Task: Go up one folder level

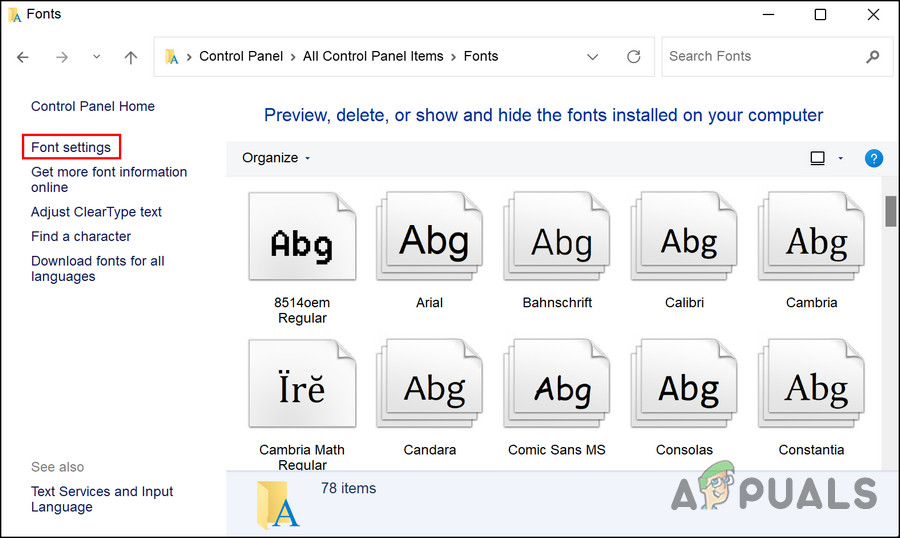Action: (131, 57)
